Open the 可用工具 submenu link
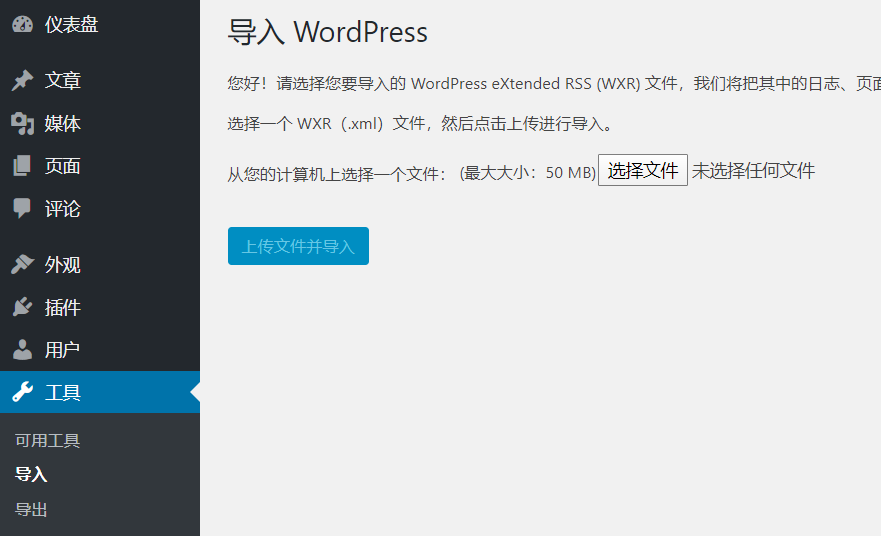881x536 pixels. tap(47, 441)
